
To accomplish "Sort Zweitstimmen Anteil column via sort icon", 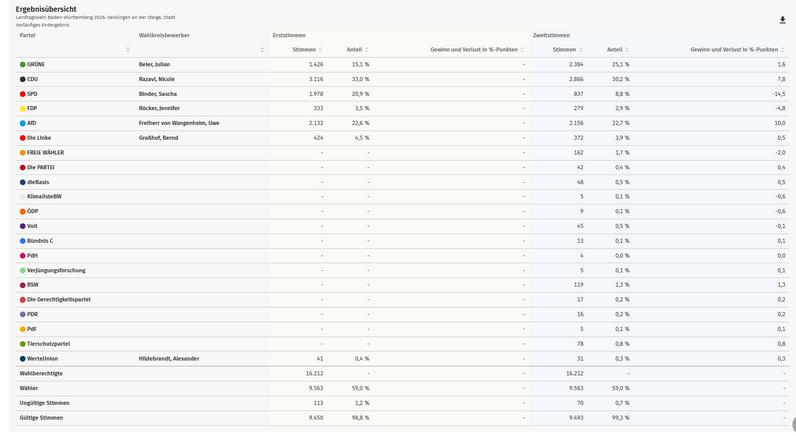I will (627, 49).
